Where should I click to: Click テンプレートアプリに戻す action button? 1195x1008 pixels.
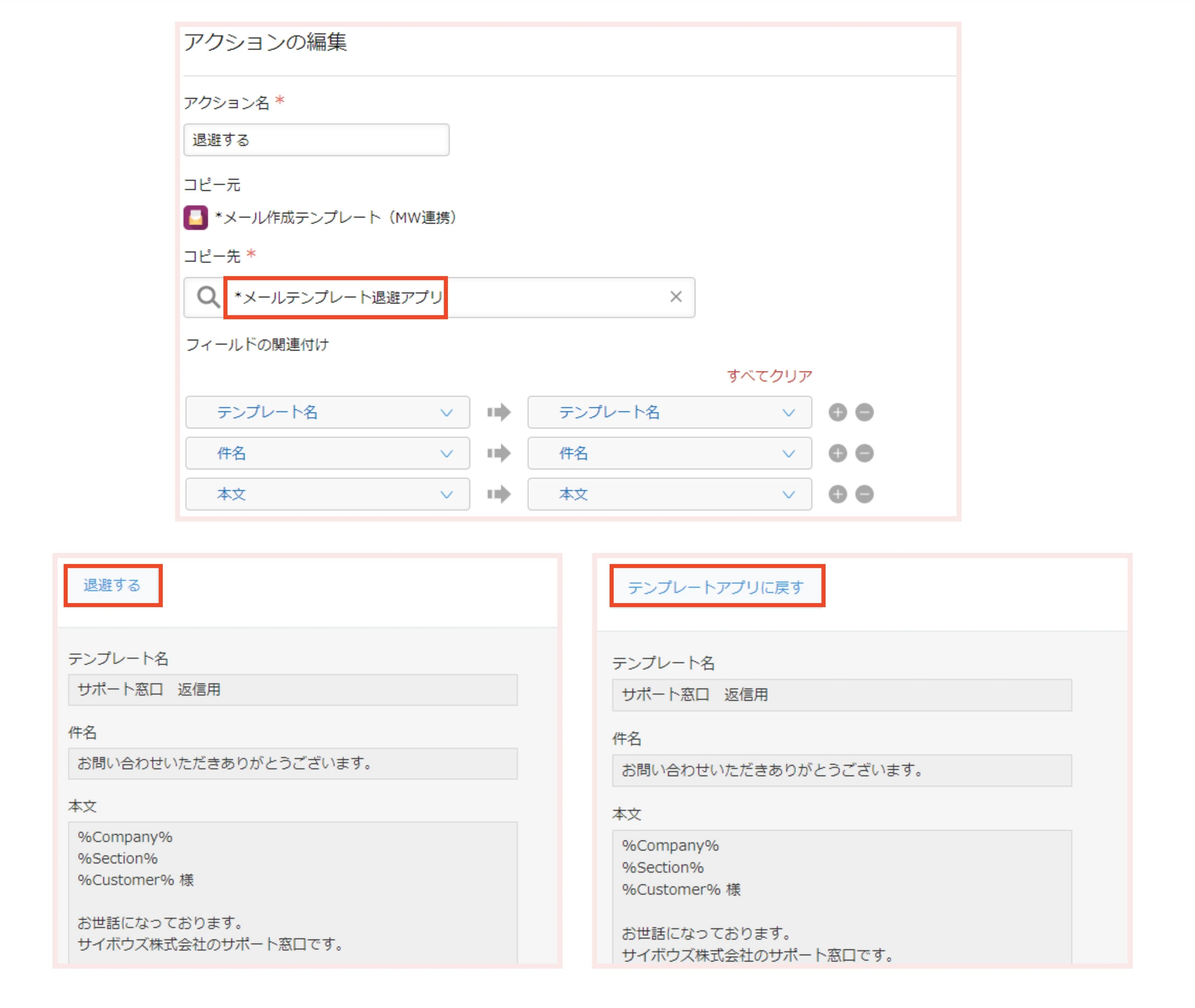pyautogui.click(x=717, y=586)
